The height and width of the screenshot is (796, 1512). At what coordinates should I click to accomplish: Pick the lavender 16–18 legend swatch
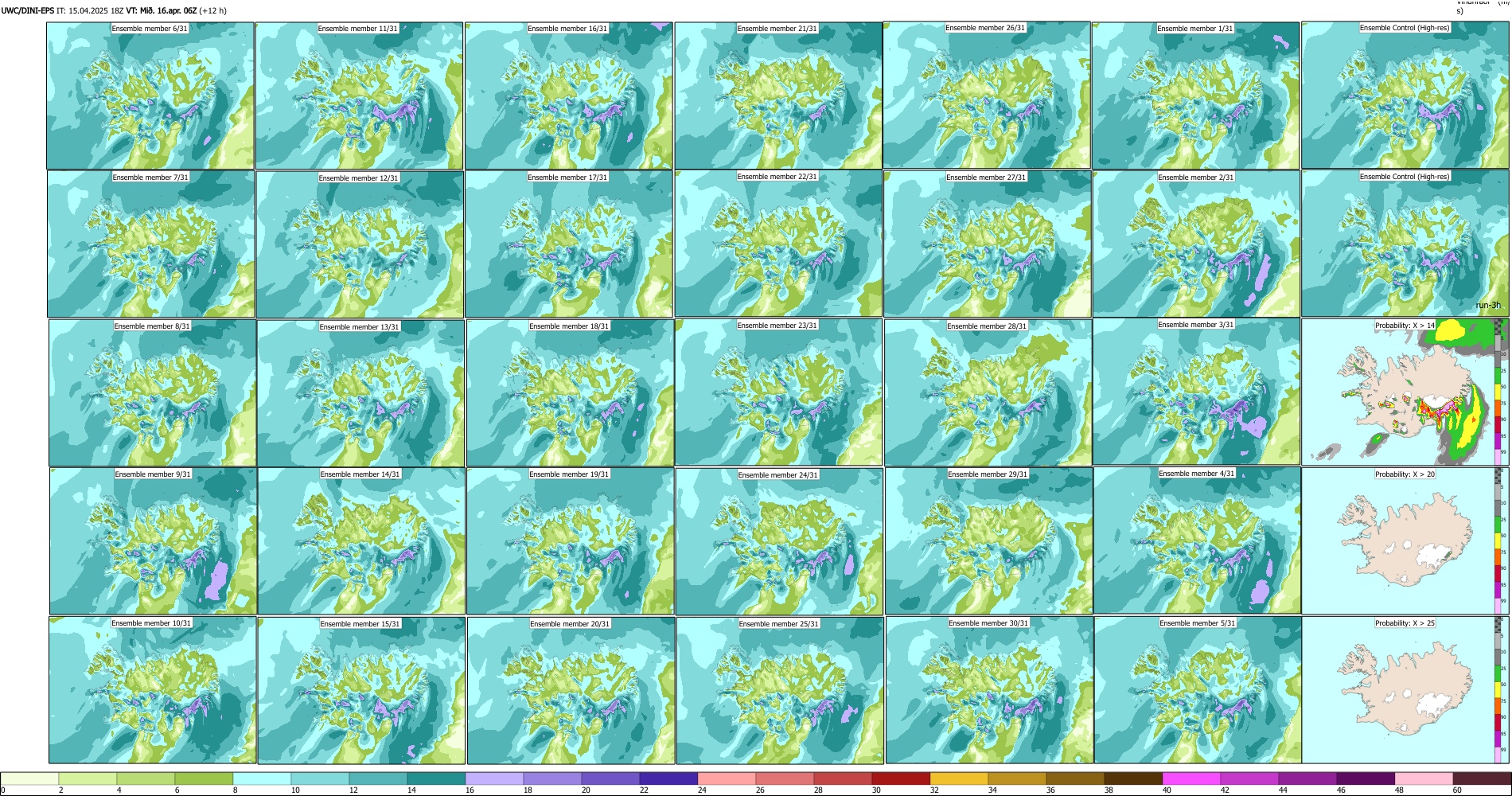(494, 778)
